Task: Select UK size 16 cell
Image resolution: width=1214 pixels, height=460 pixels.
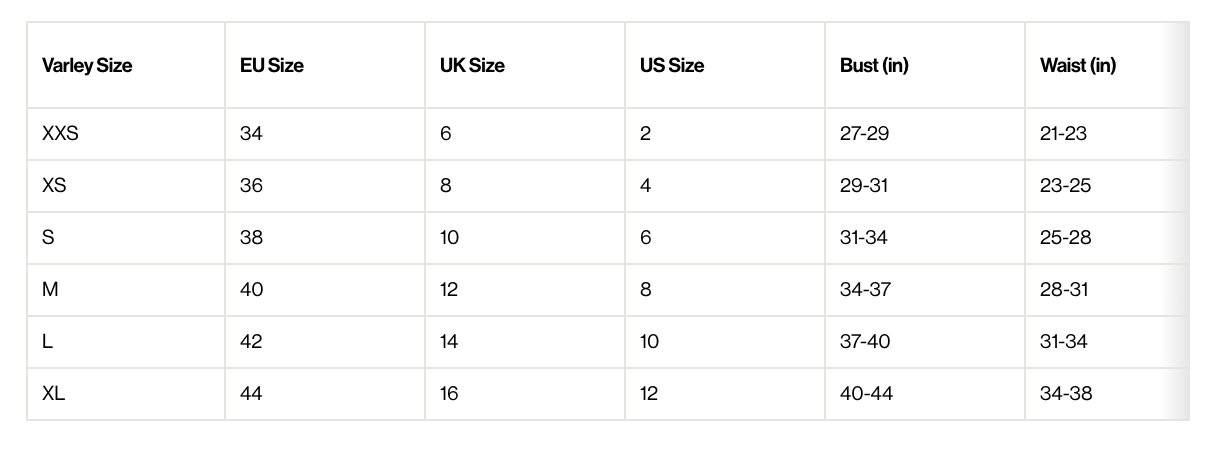Action: [x=449, y=394]
